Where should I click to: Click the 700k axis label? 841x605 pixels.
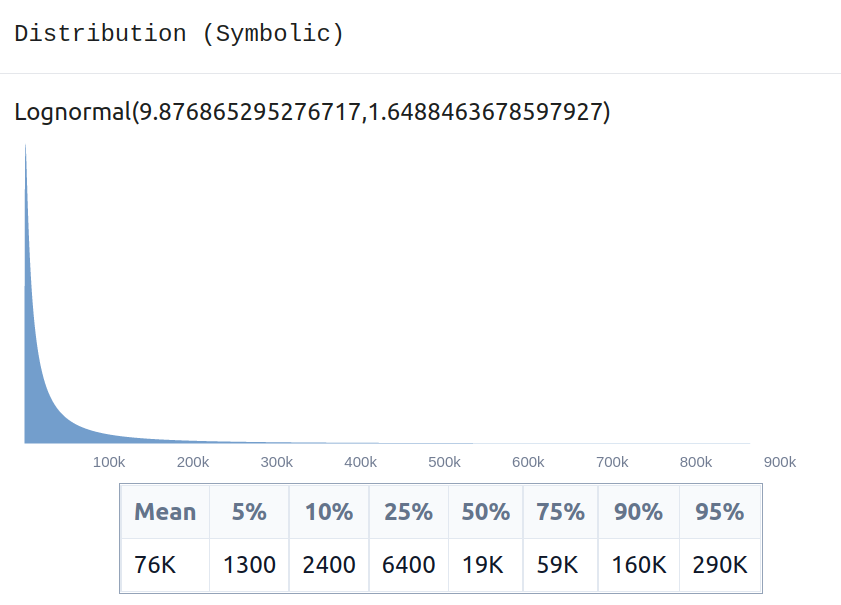click(x=612, y=462)
